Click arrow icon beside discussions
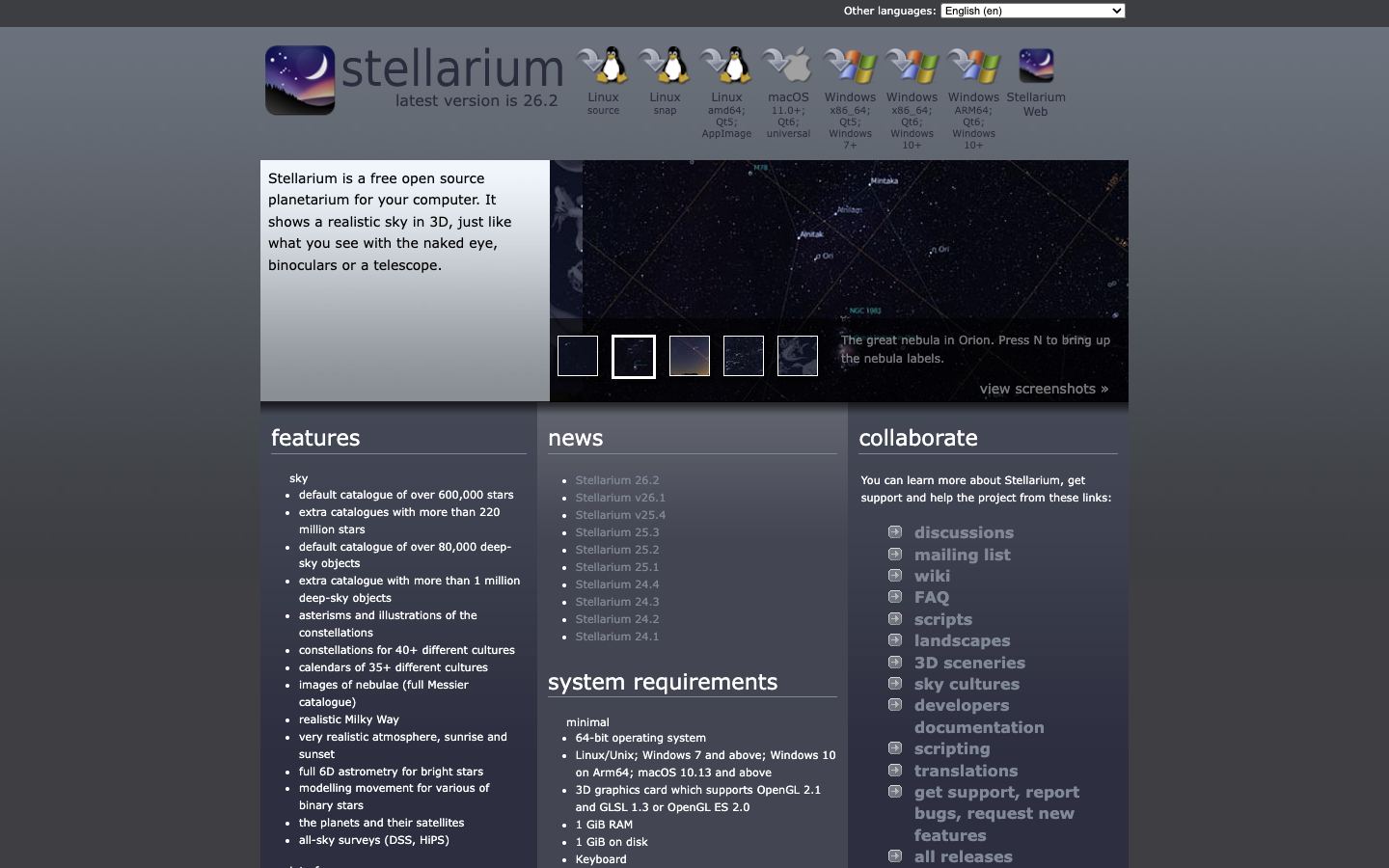The height and width of the screenshot is (868, 1389). coord(895,531)
